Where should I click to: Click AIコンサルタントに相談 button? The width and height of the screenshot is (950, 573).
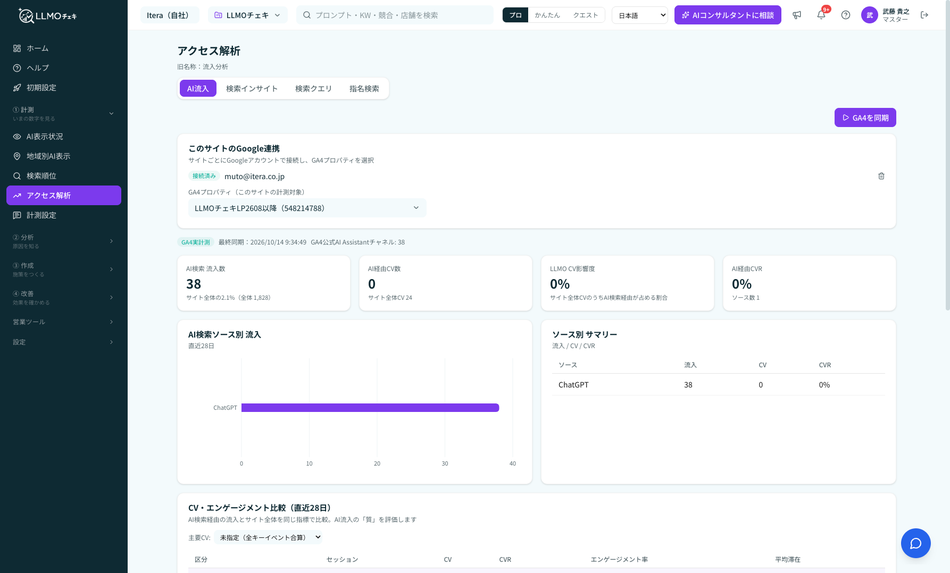[728, 15]
